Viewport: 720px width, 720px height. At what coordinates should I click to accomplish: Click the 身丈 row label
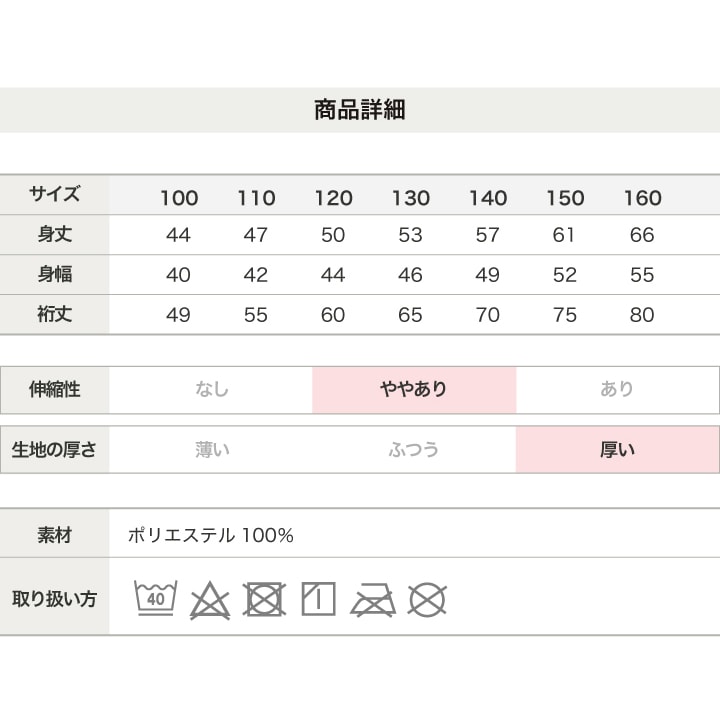(55, 235)
